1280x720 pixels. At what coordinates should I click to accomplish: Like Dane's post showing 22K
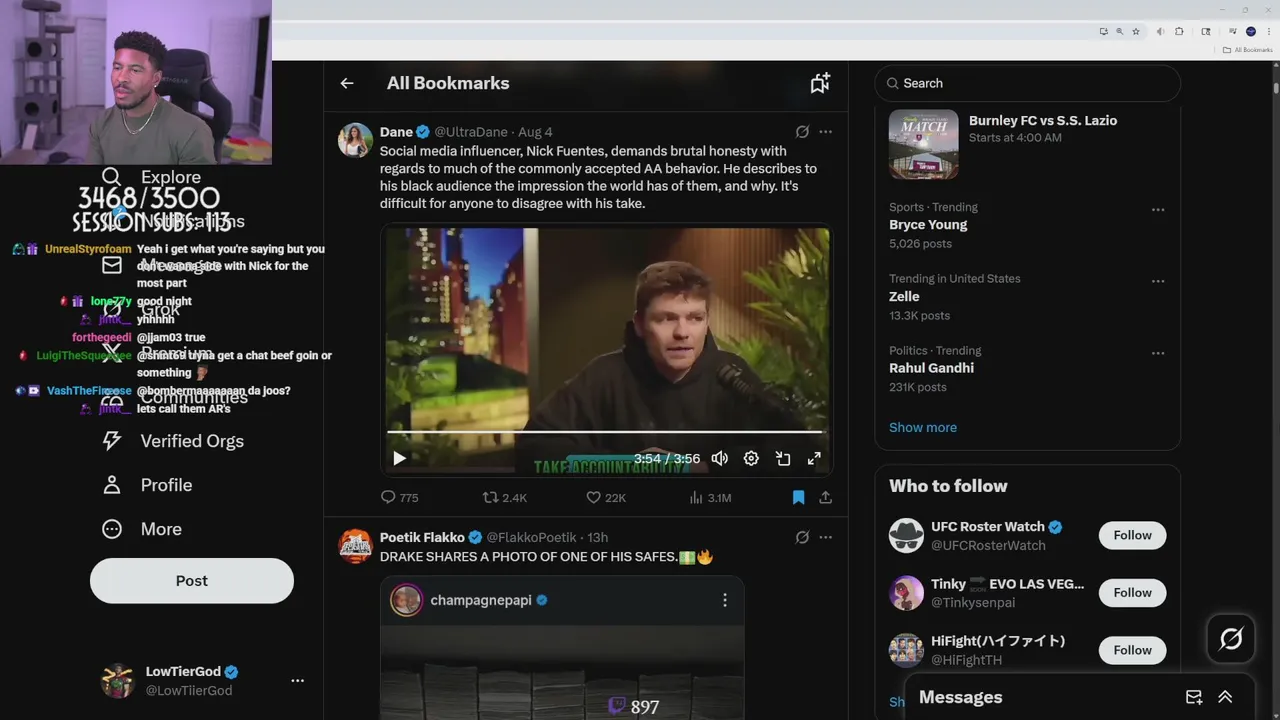(x=606, y=497)
